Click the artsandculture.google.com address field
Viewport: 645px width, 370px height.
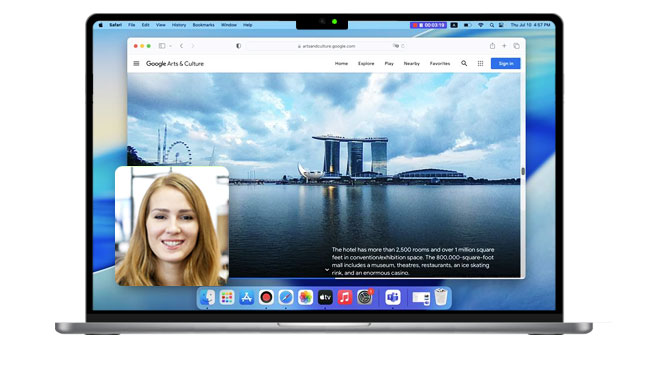point(327,46)
